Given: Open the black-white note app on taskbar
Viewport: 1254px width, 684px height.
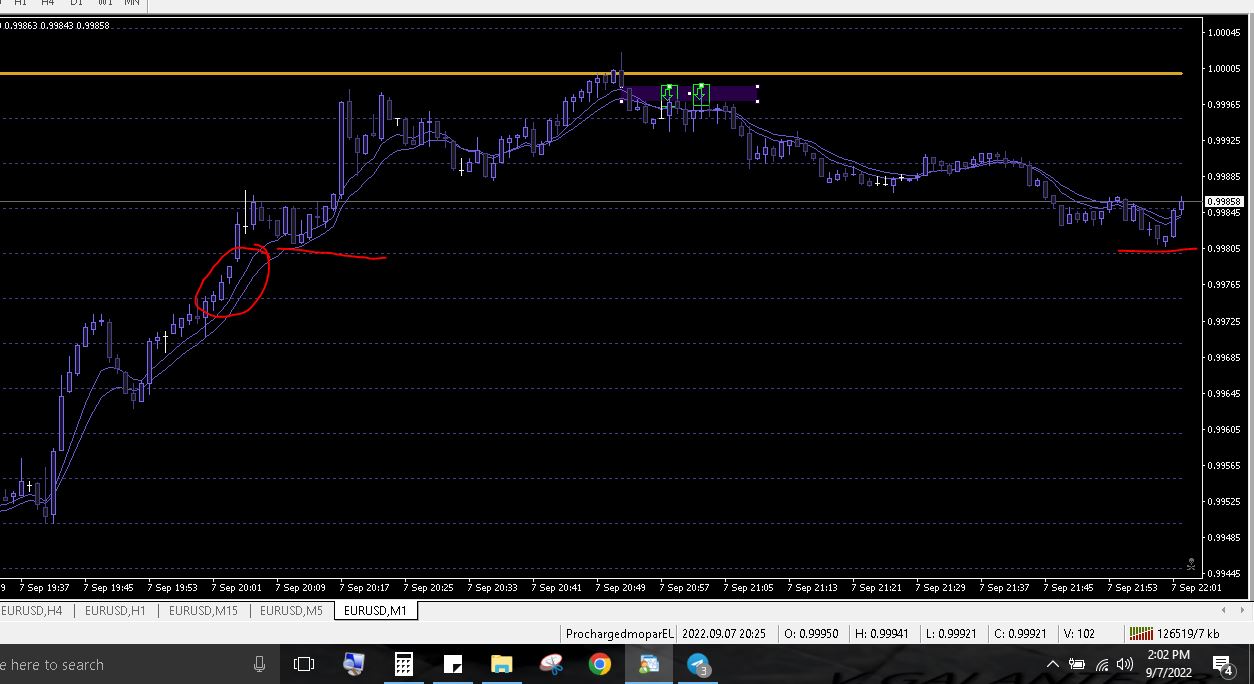Looking at the screenshot, I should (452, 664).
